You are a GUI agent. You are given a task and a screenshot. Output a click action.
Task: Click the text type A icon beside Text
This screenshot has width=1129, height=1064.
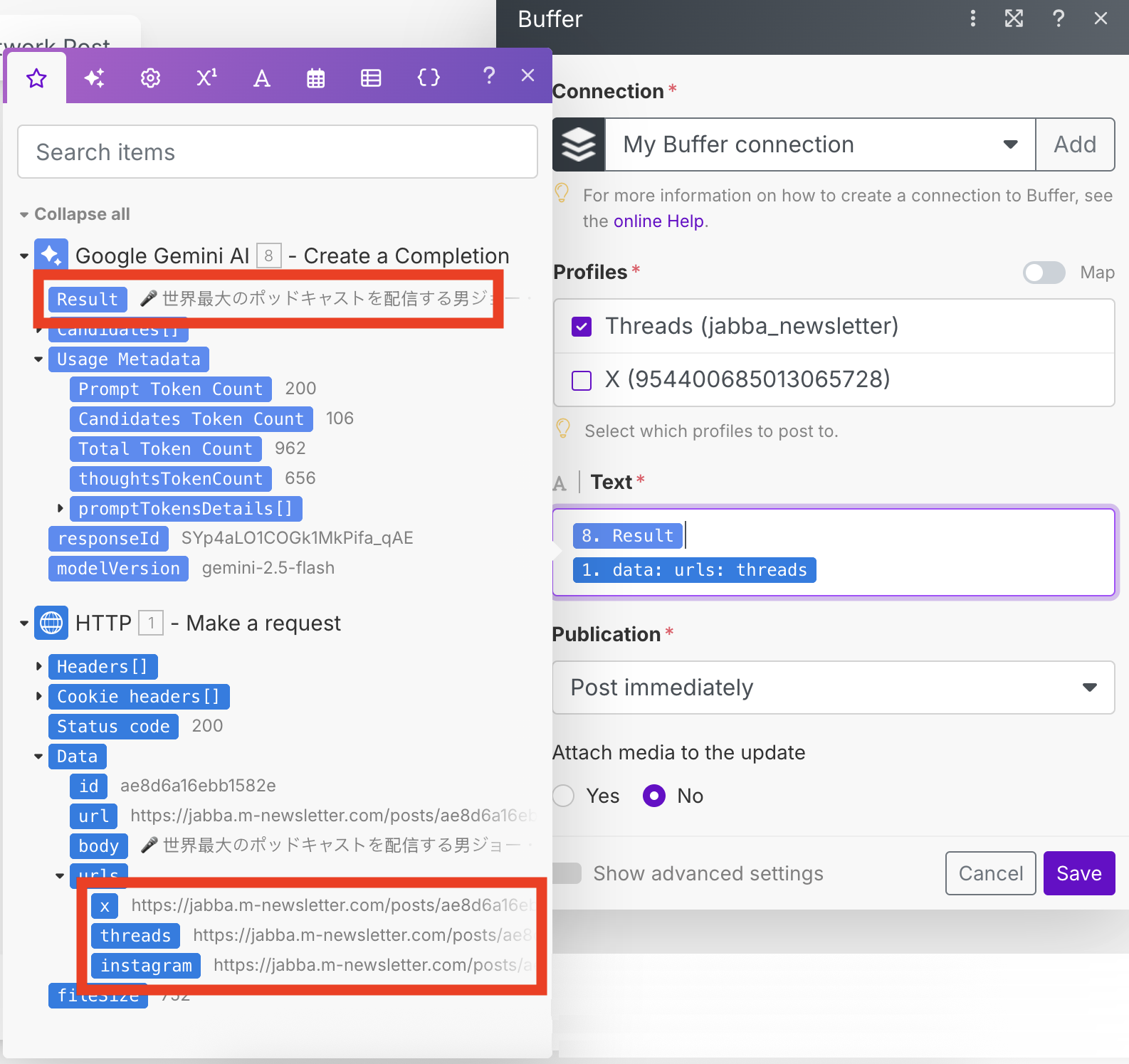pos(560,483)
